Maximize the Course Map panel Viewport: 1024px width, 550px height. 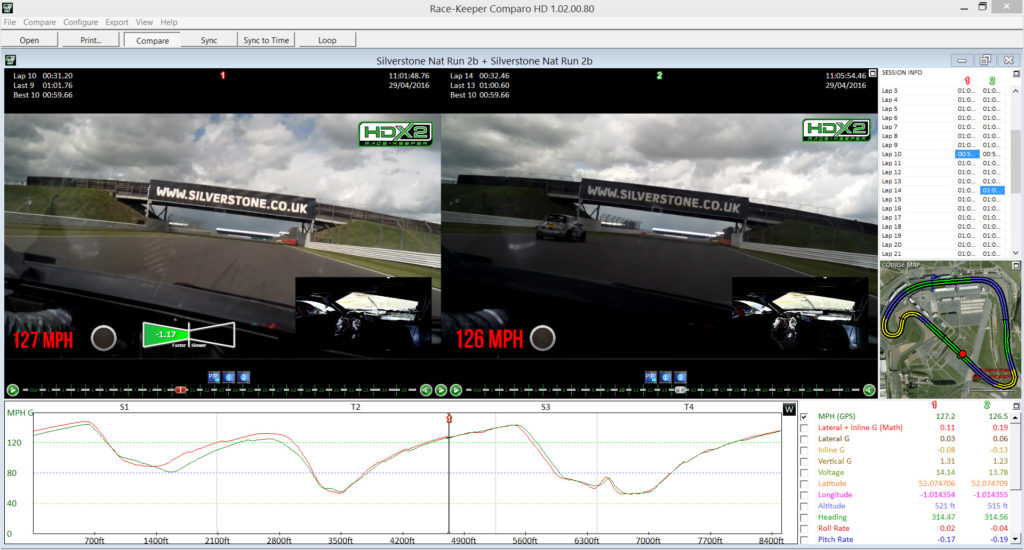point(1016,265)
